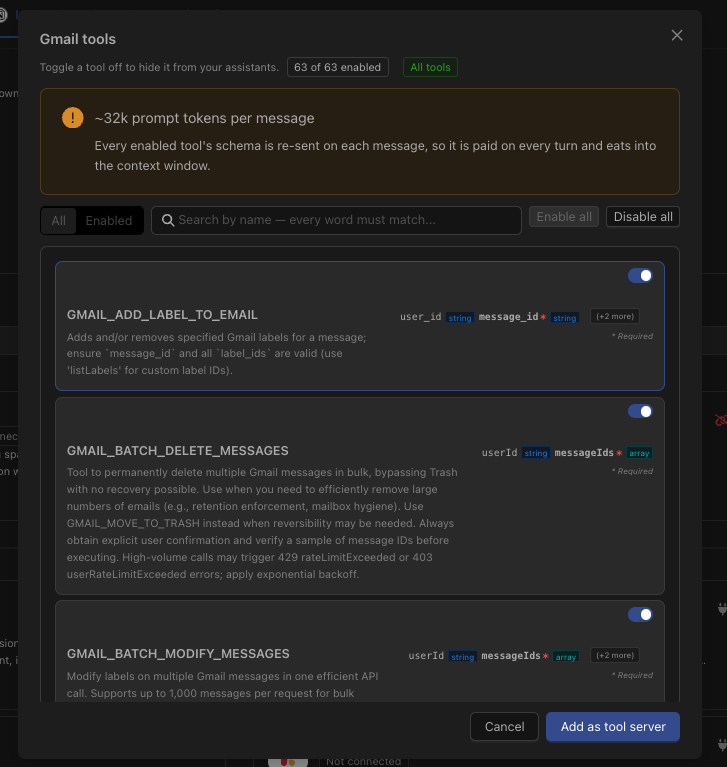
Task: Select the GMAIL_BATCH_DELETE_MESSAGES title
Action: [x=178, y=451]
